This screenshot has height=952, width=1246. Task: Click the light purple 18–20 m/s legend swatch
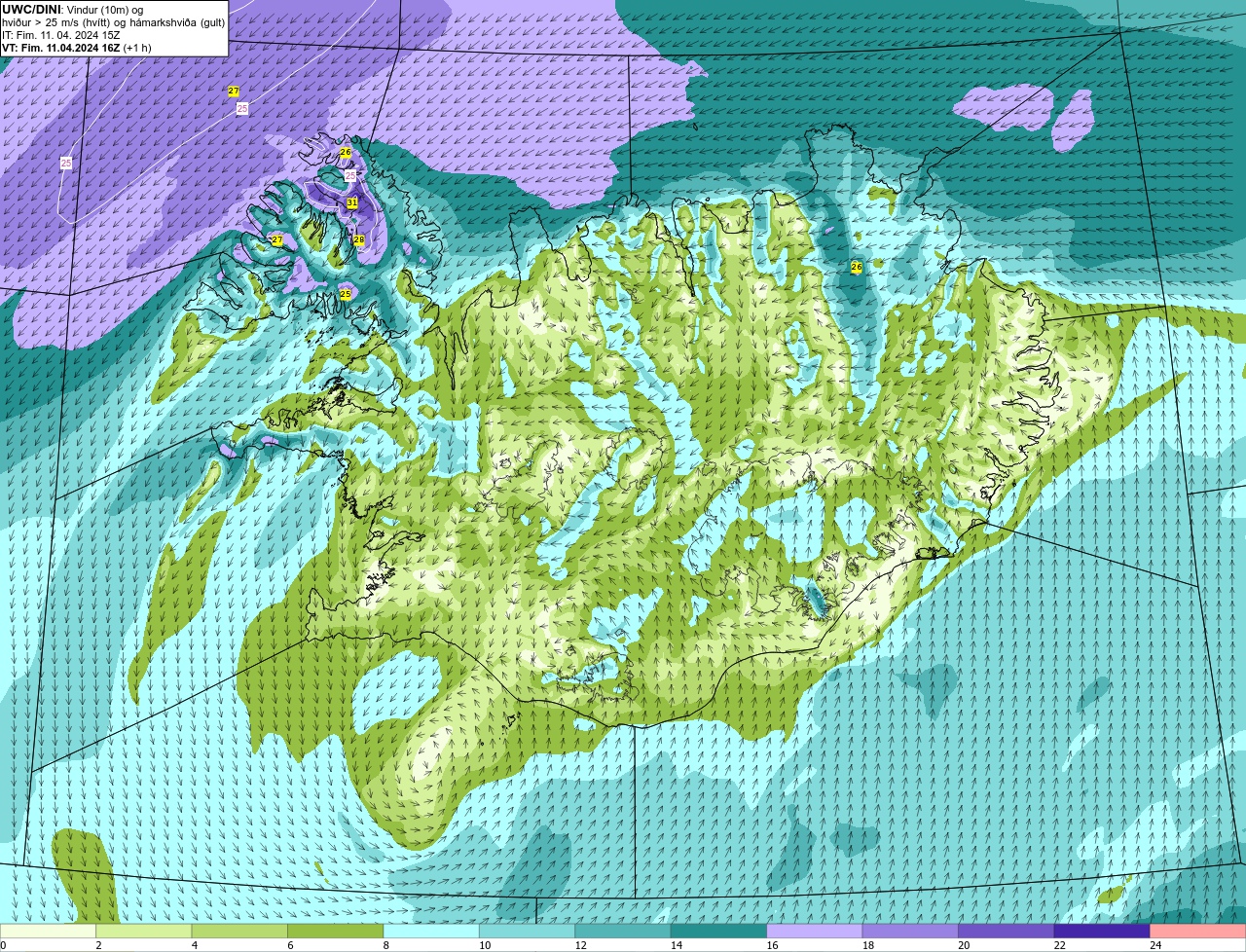click(910, 932)
